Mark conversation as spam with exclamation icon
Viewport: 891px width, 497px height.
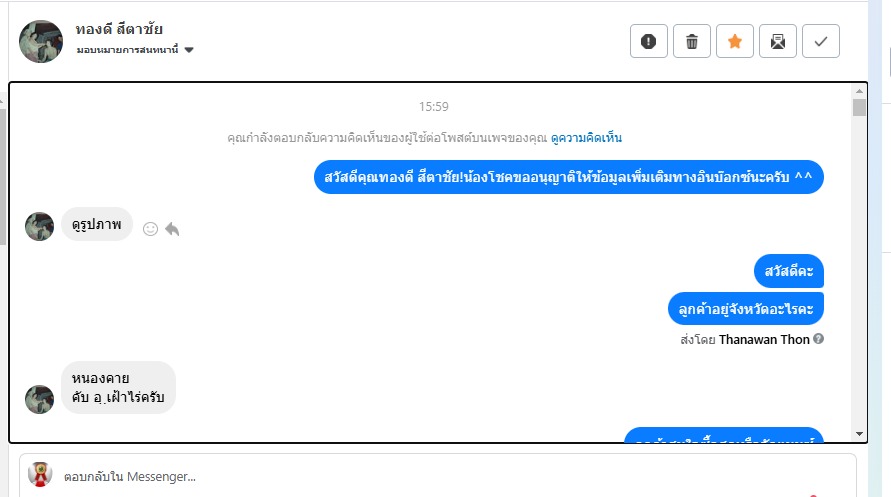[648, 41]
